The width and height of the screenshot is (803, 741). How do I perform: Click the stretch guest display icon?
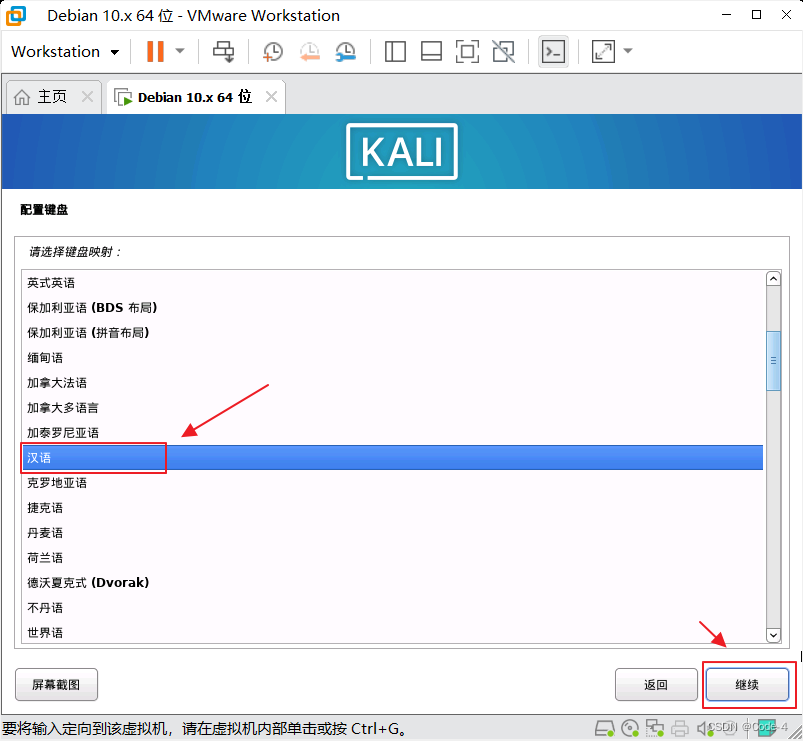coord(603,52)
